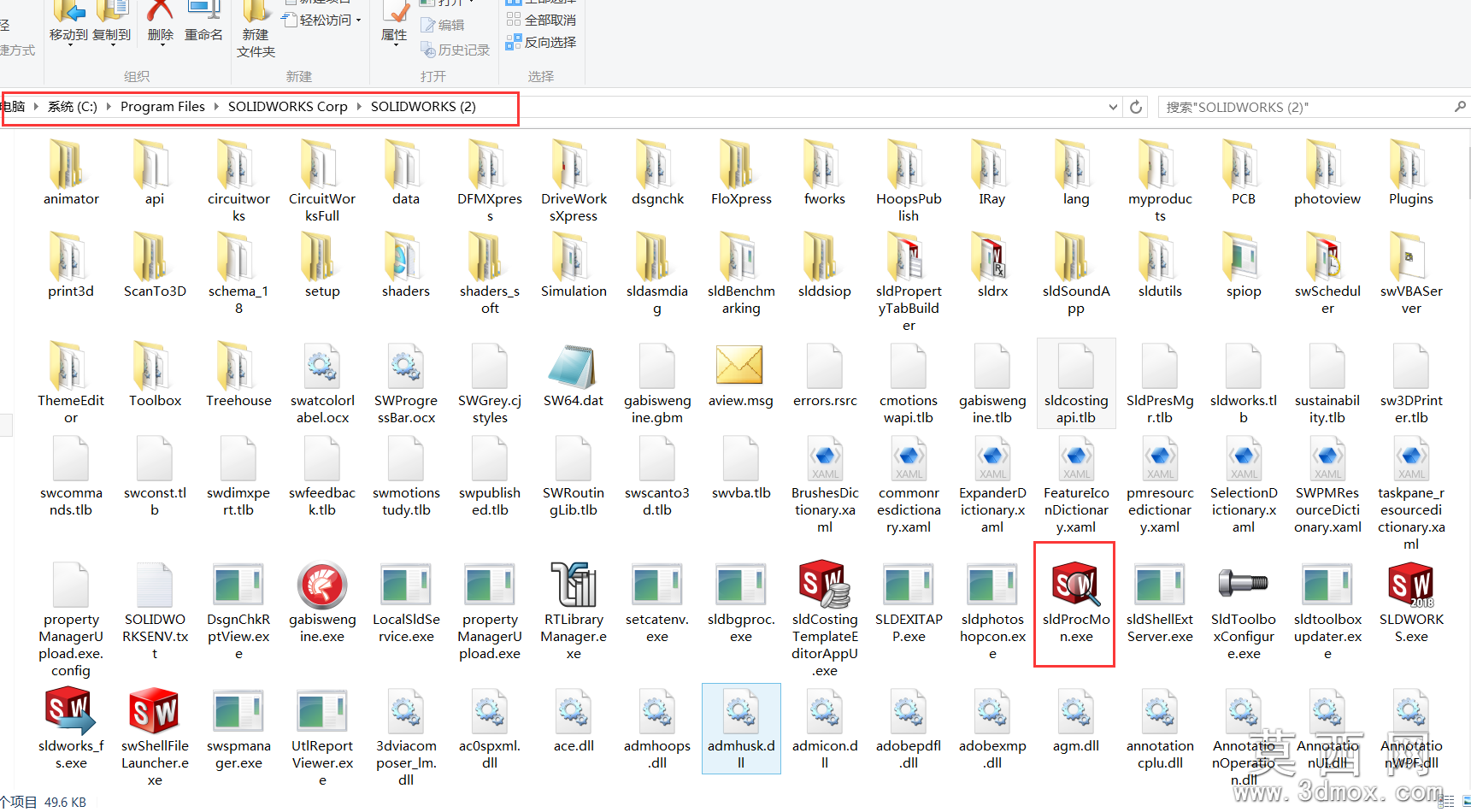The height and width of the screenshot is (812, 1471).
Task: Expand chevron after 系统 (C:) breadcrumb
Action: tap(109, 107)
